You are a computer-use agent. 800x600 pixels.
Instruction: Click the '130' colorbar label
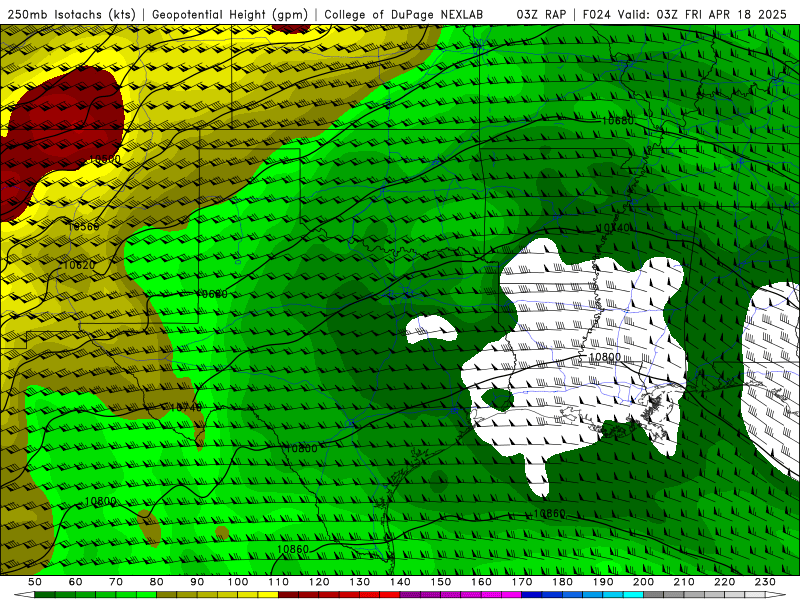pyautogui.click(x=360, y=582)
